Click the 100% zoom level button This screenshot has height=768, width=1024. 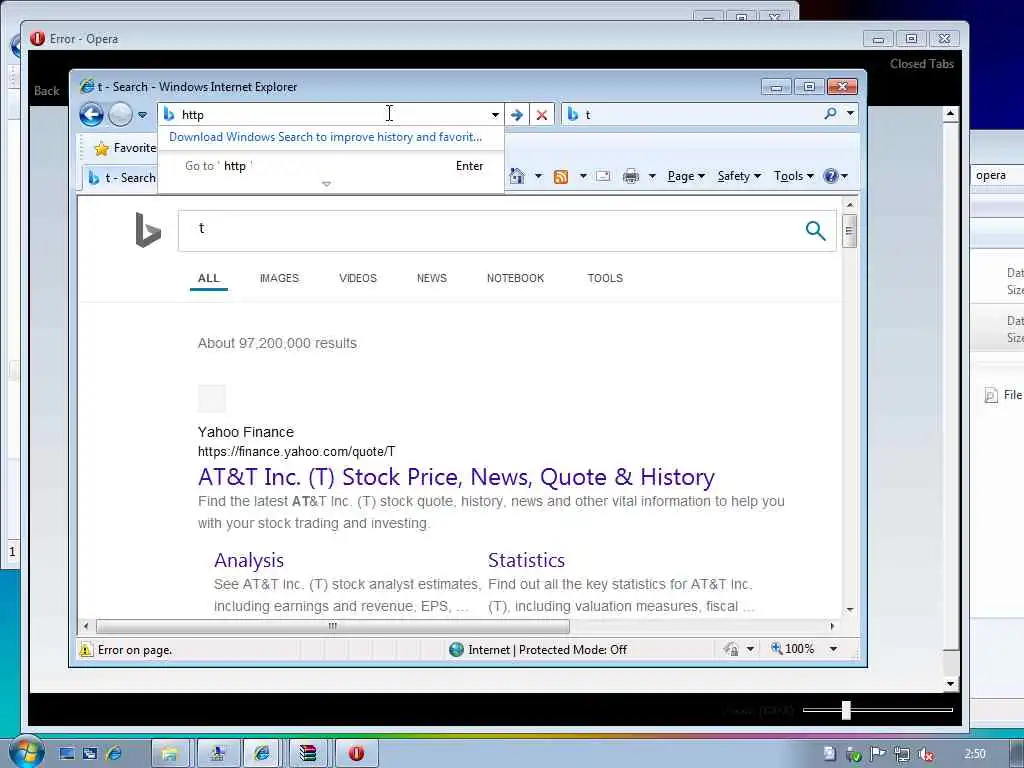pyautogui.click(x=792, y=649)
